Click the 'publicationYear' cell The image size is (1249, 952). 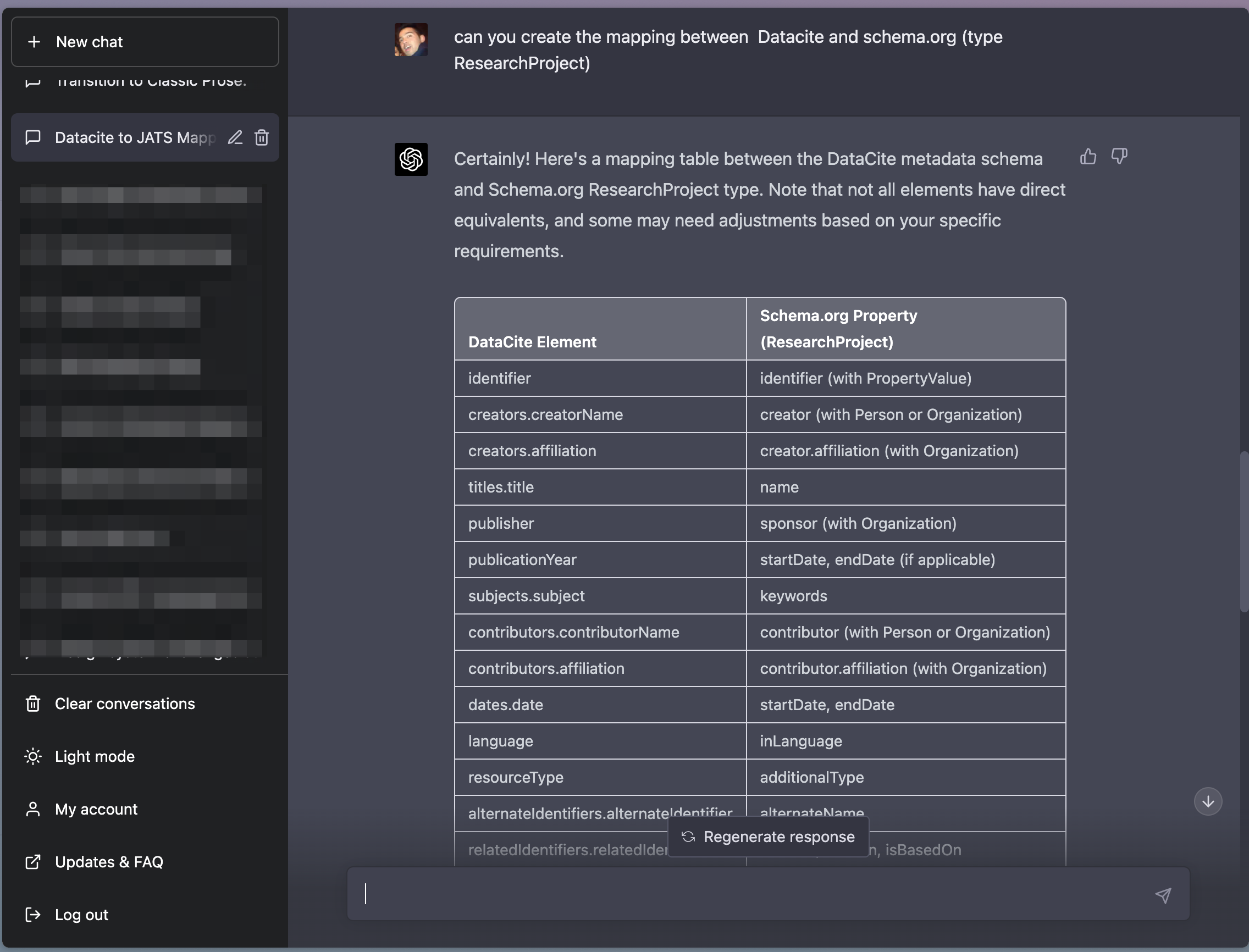coord(600,560)
